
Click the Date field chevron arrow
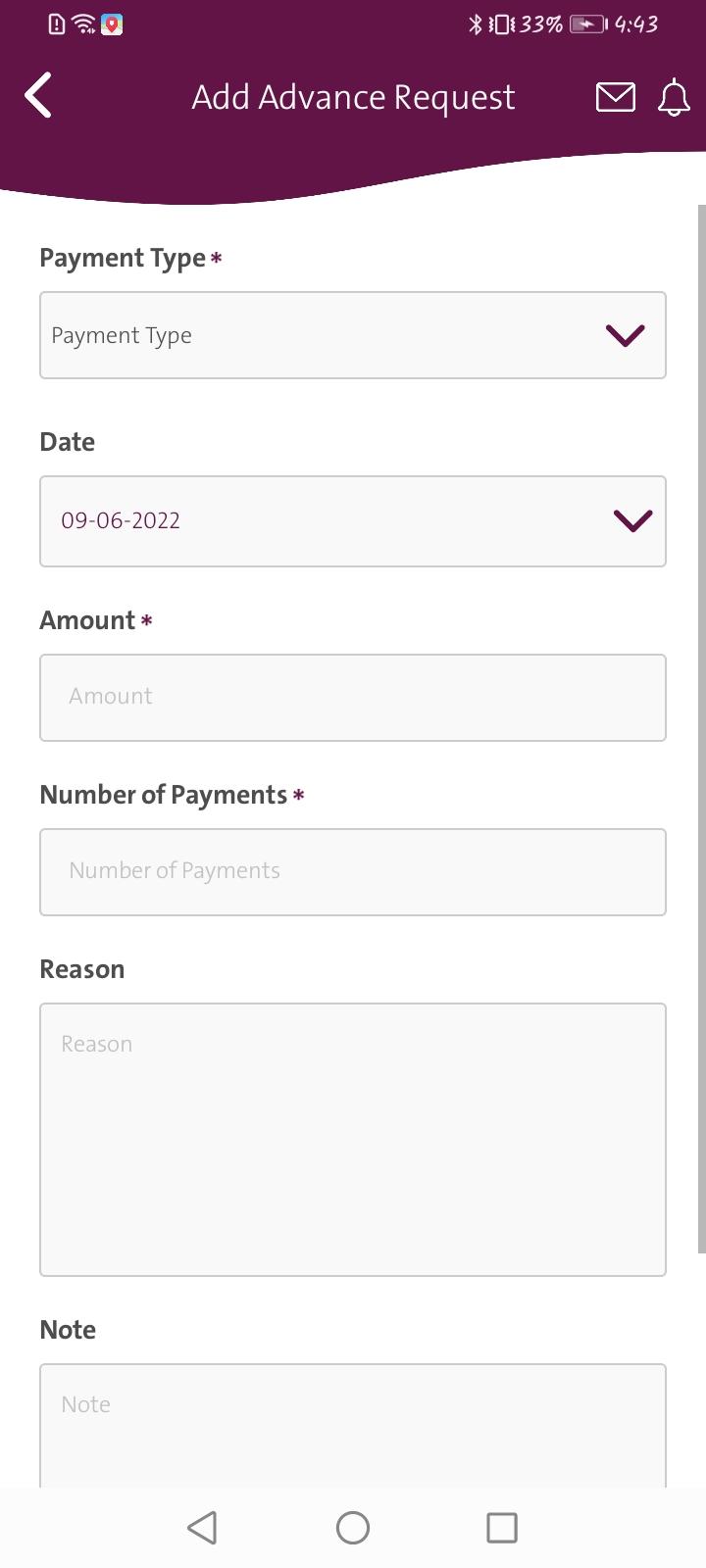[x=632, y=520]
